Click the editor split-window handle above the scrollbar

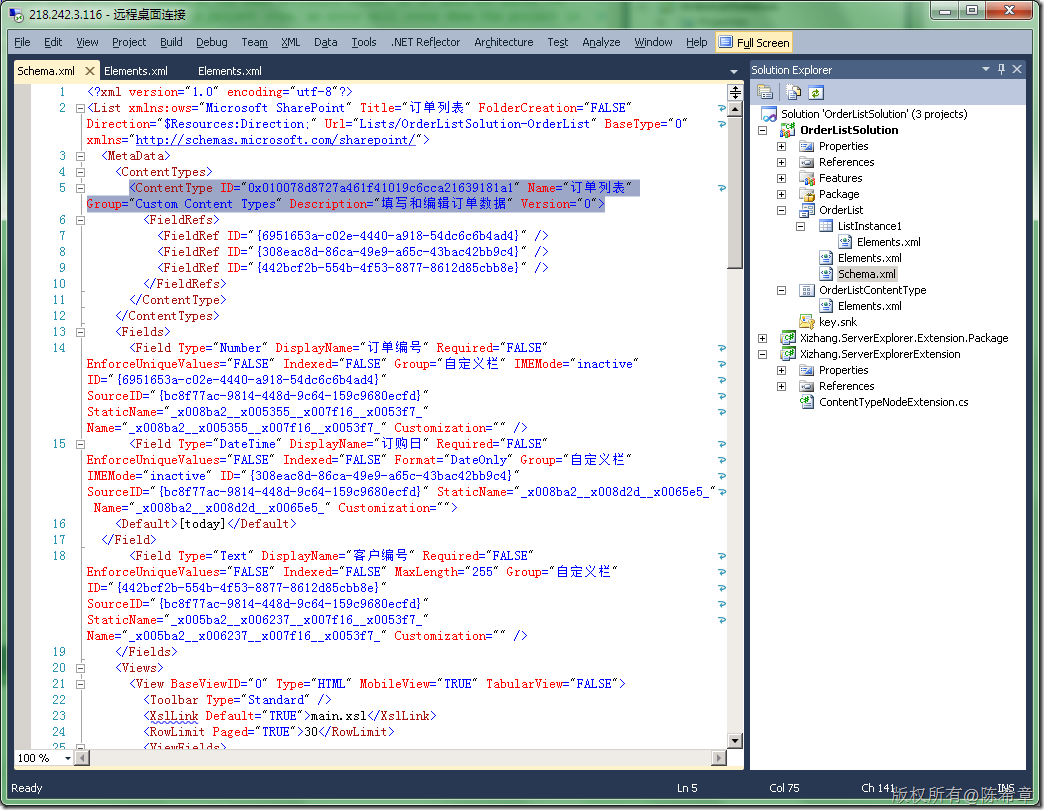[735, 92]
